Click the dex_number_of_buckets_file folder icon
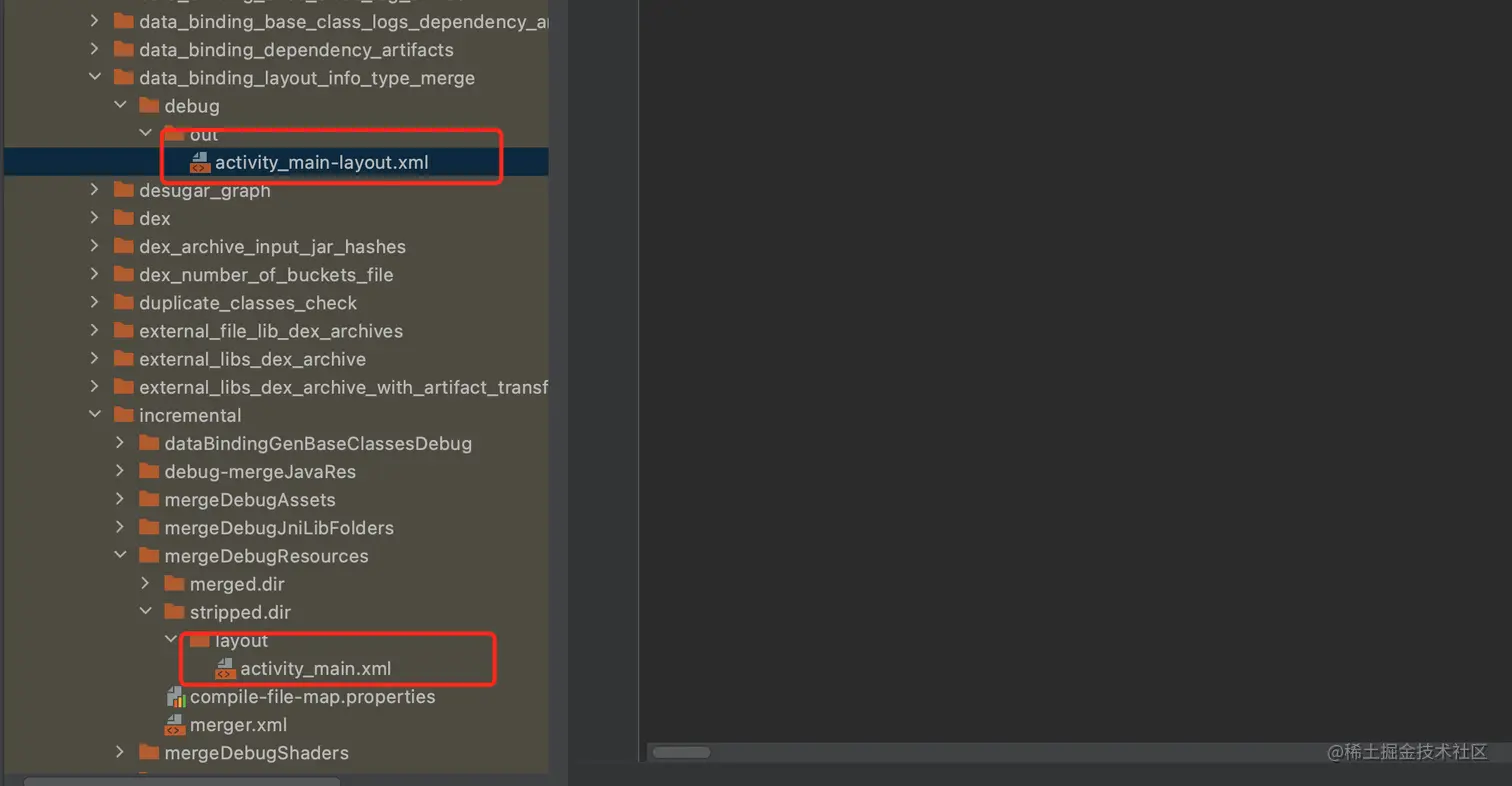Screen dimensions: 1512x786 [124, 274]
